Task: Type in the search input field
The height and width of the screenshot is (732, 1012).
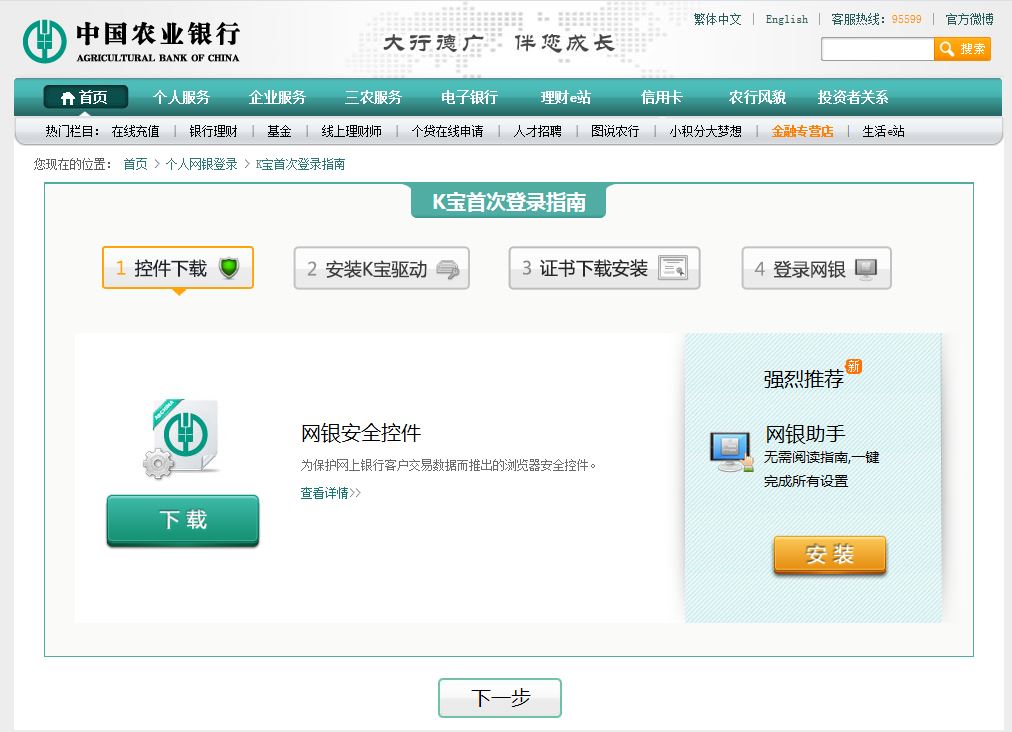Action: click(877, 49)
